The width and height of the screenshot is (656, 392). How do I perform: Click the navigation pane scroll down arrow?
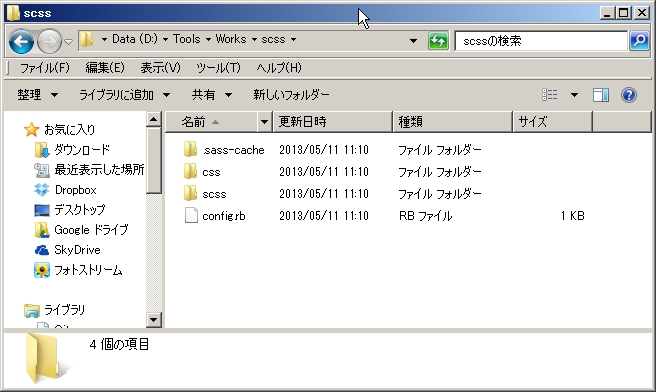(x=154, y=320)
